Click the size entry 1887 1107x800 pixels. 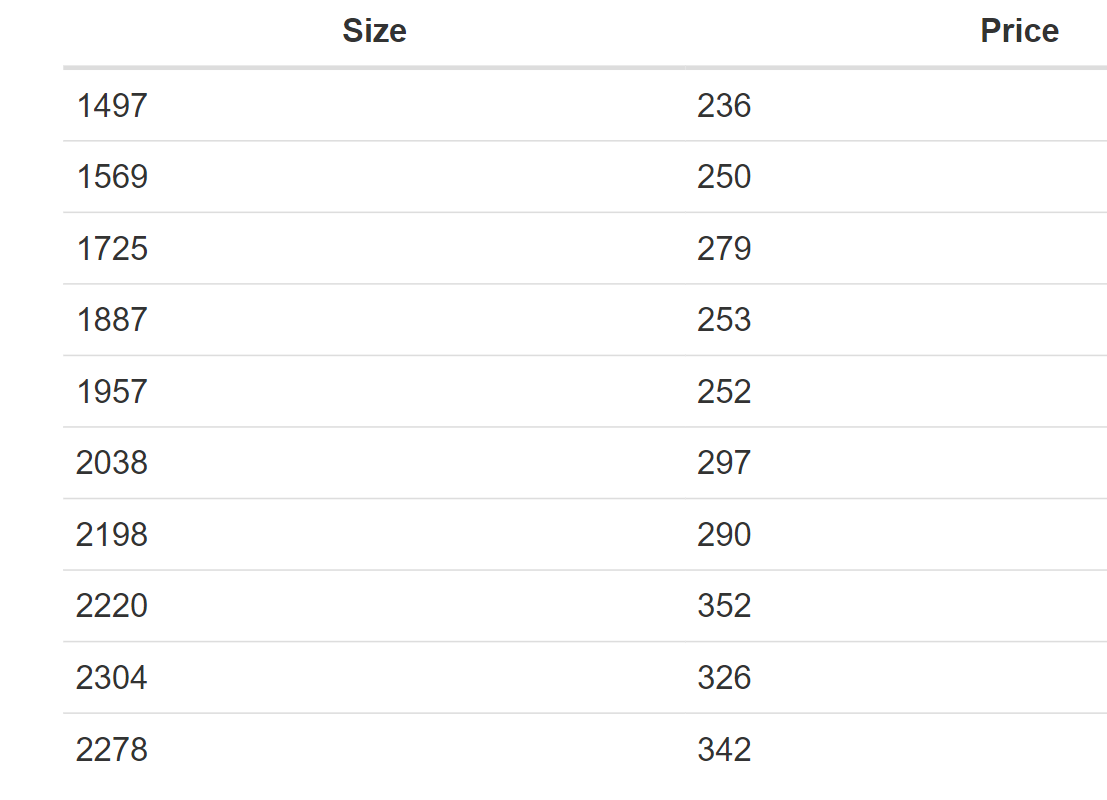click(112, 320)
